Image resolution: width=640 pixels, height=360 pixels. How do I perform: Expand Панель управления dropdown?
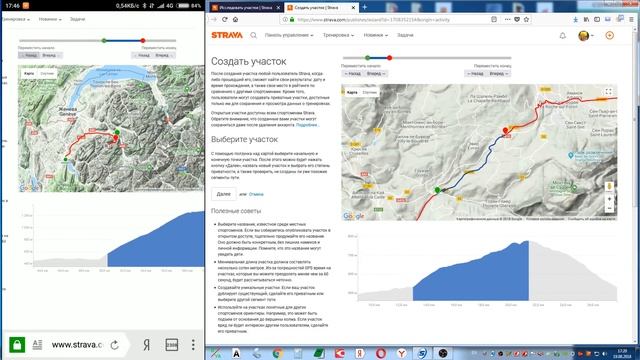289,35
